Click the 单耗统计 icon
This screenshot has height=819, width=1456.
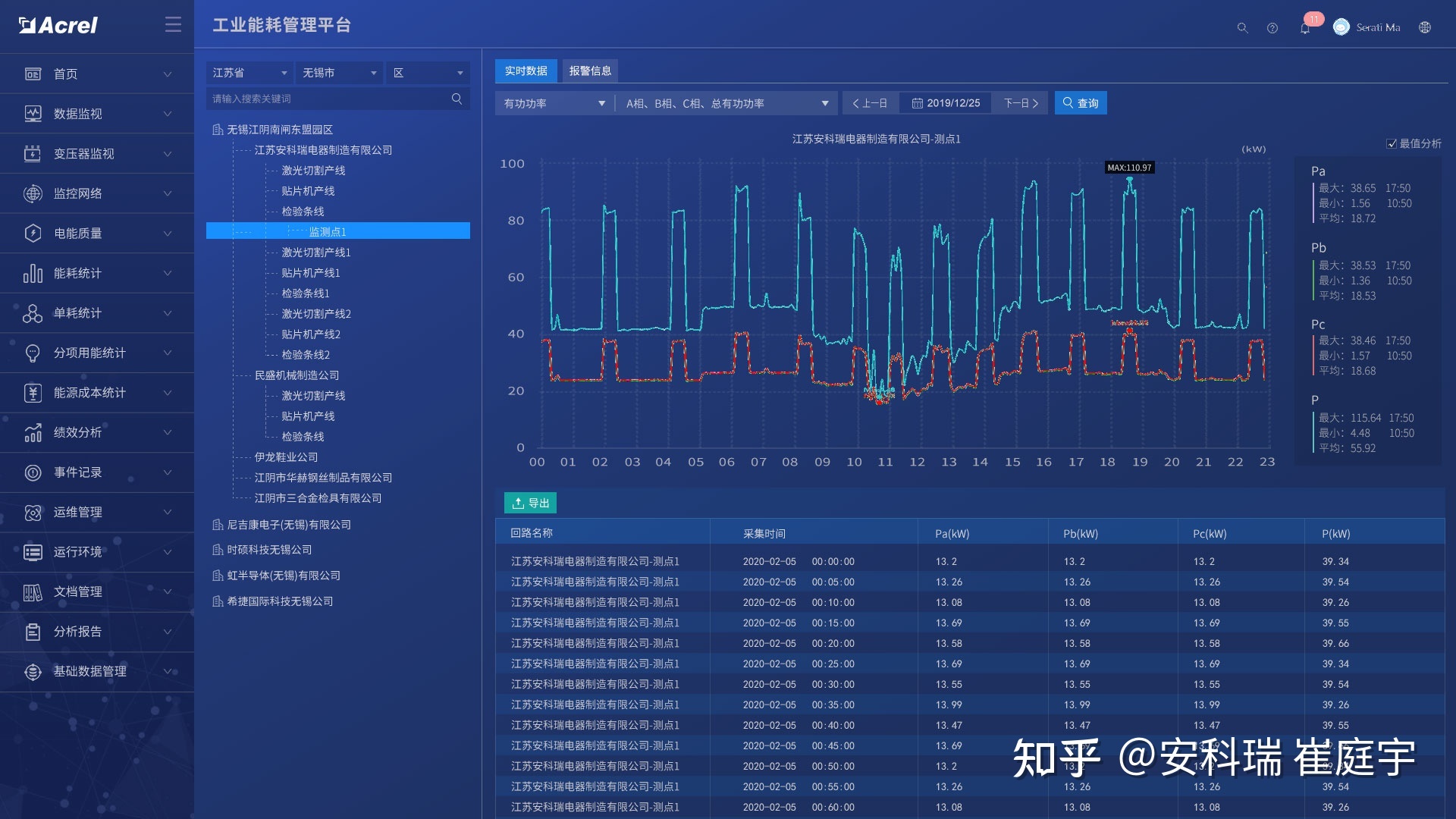point(33,313)
